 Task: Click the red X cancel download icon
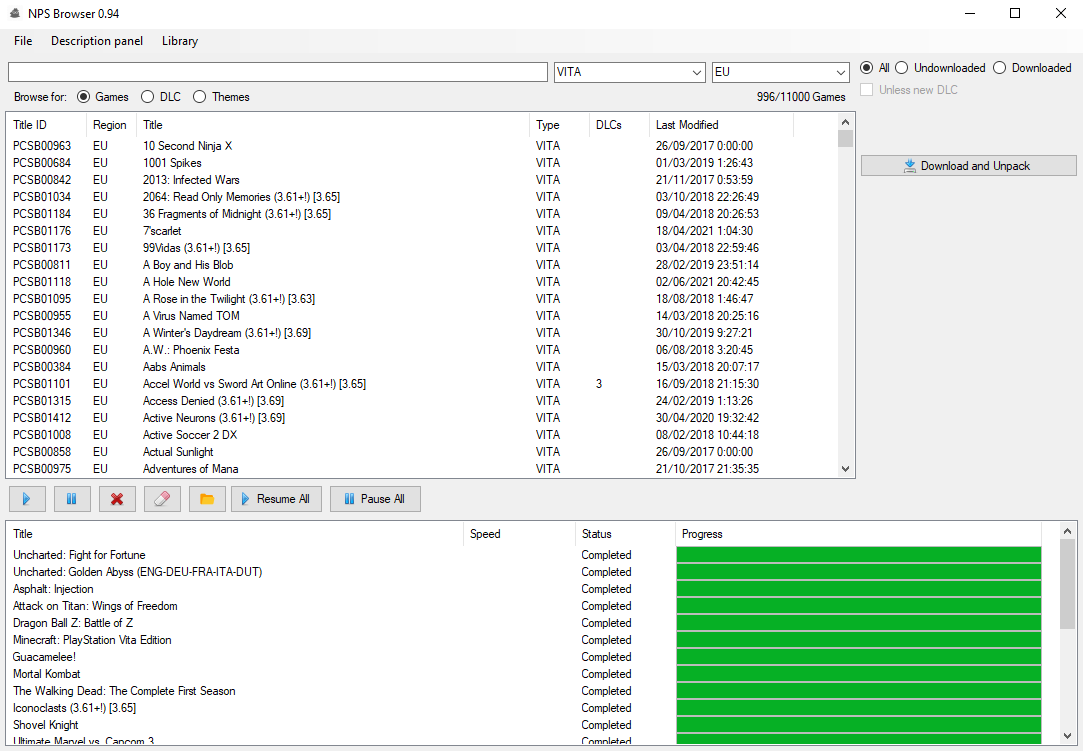(x=117, y=499)
